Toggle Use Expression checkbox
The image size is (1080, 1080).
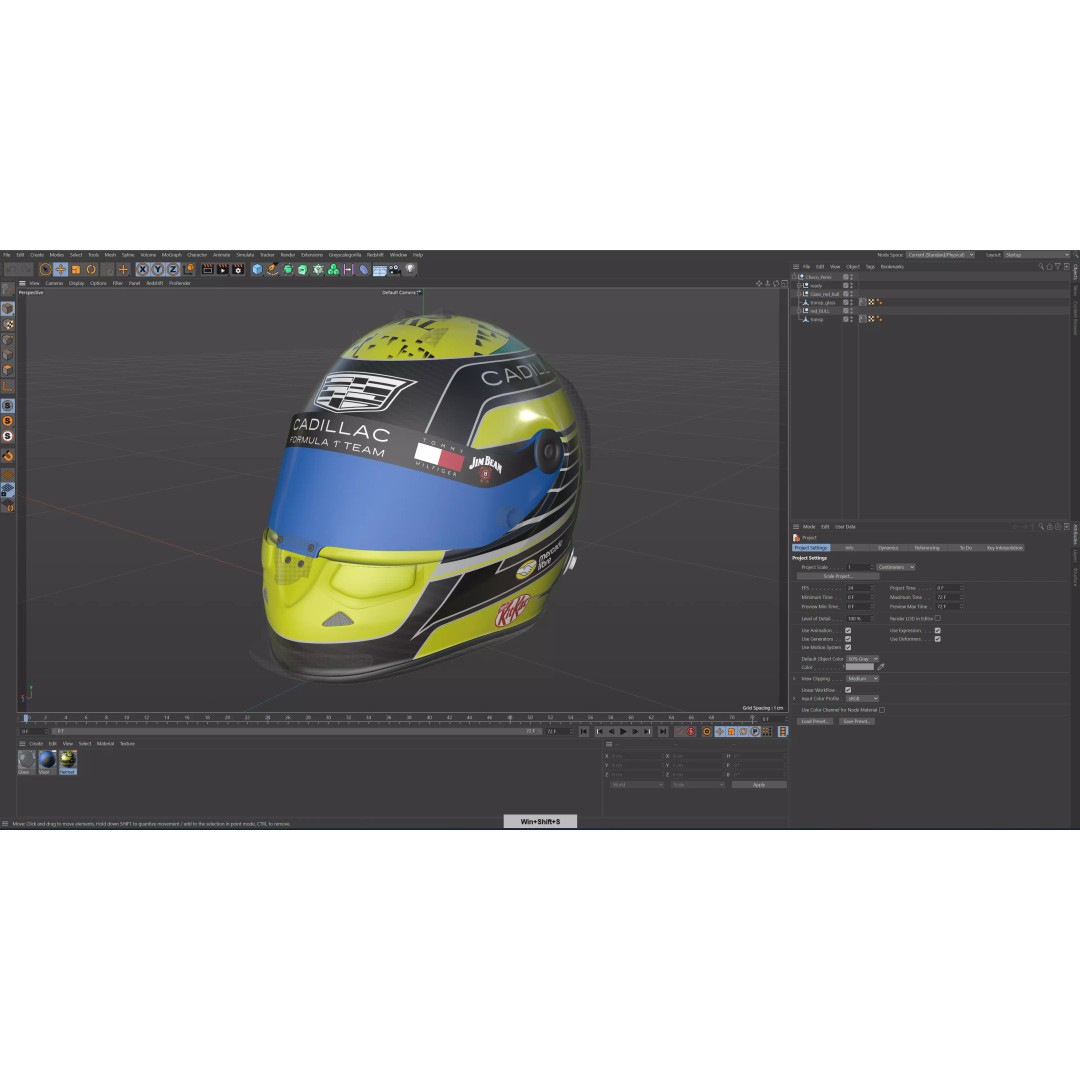(937, 631)
